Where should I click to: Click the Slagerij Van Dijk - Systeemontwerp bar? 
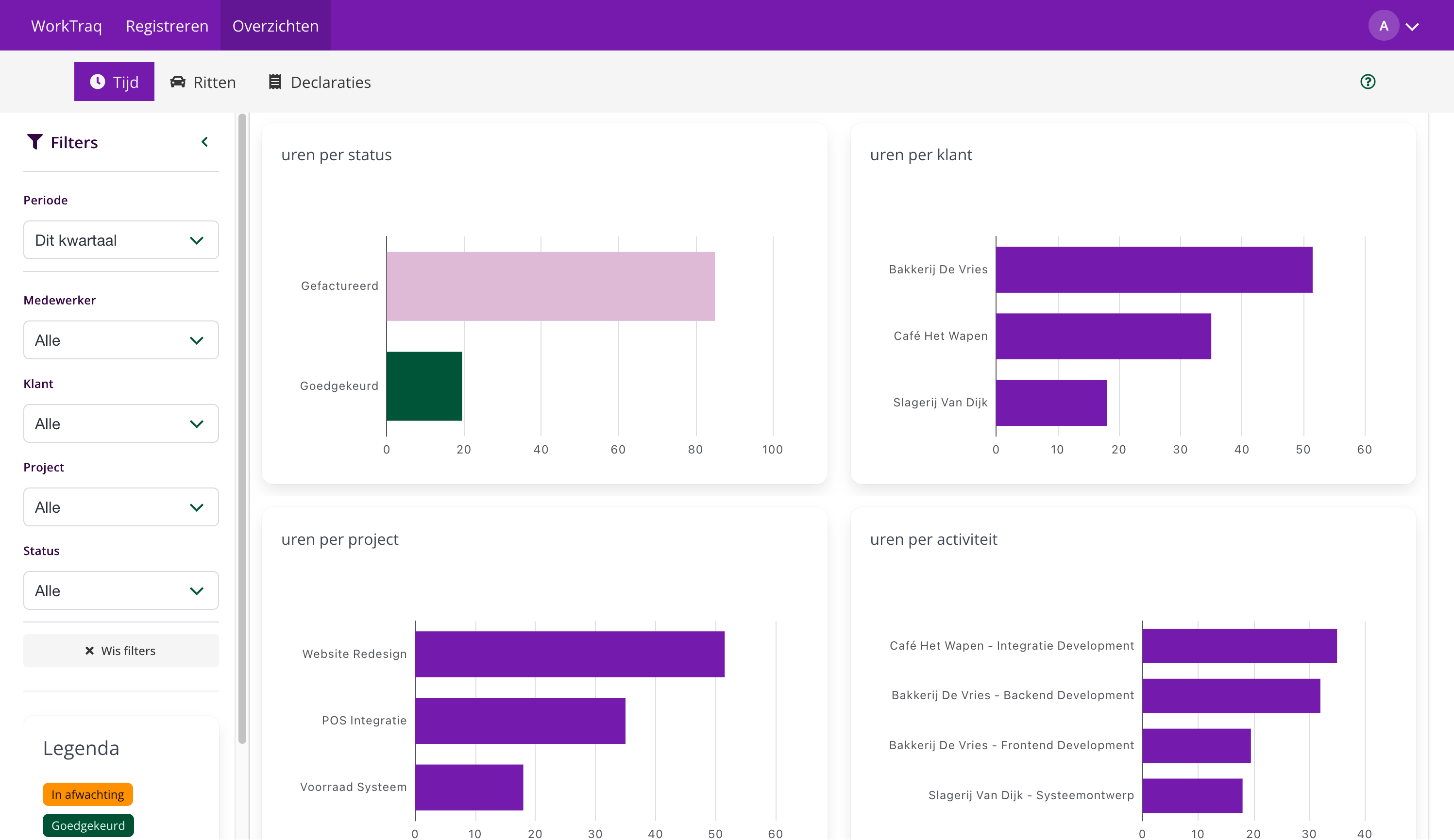tap(1193, 796)
